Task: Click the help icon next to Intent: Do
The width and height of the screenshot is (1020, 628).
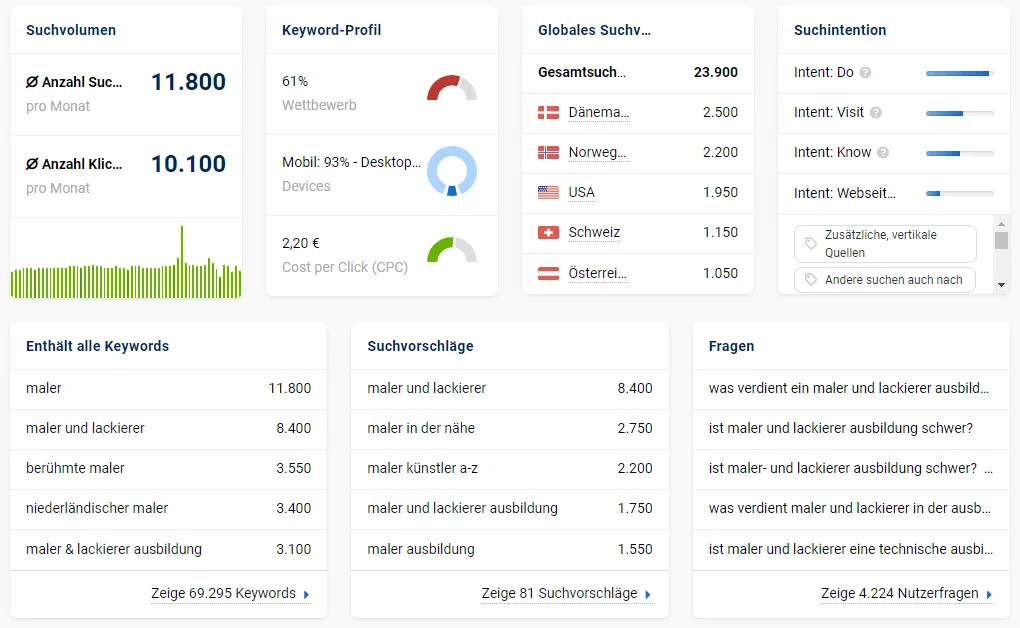Action: [x=865, y=73]
